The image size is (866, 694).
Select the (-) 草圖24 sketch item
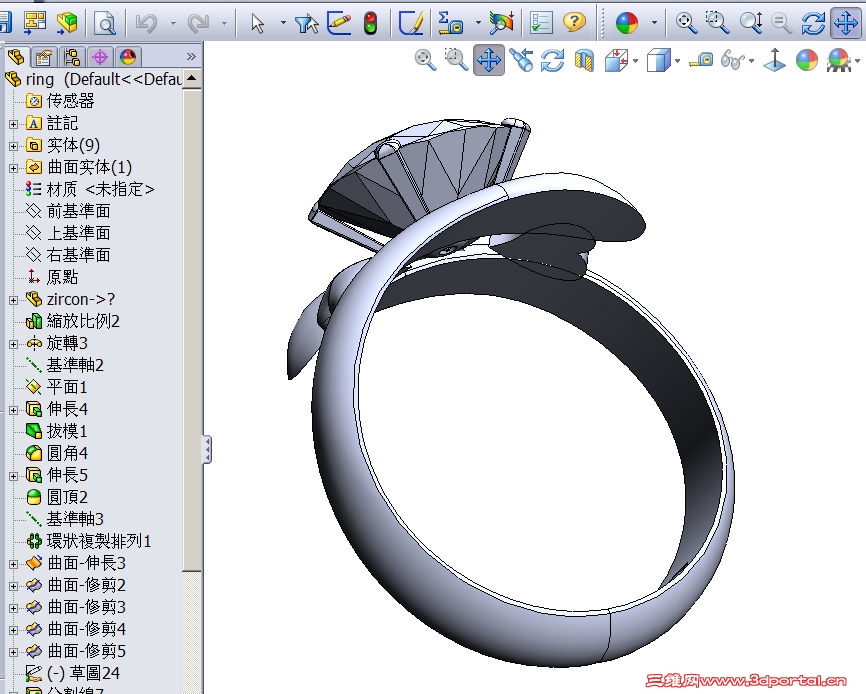72,673
